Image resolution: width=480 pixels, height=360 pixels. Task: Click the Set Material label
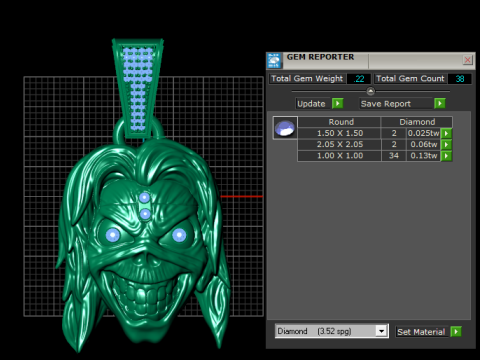[421, 332]
